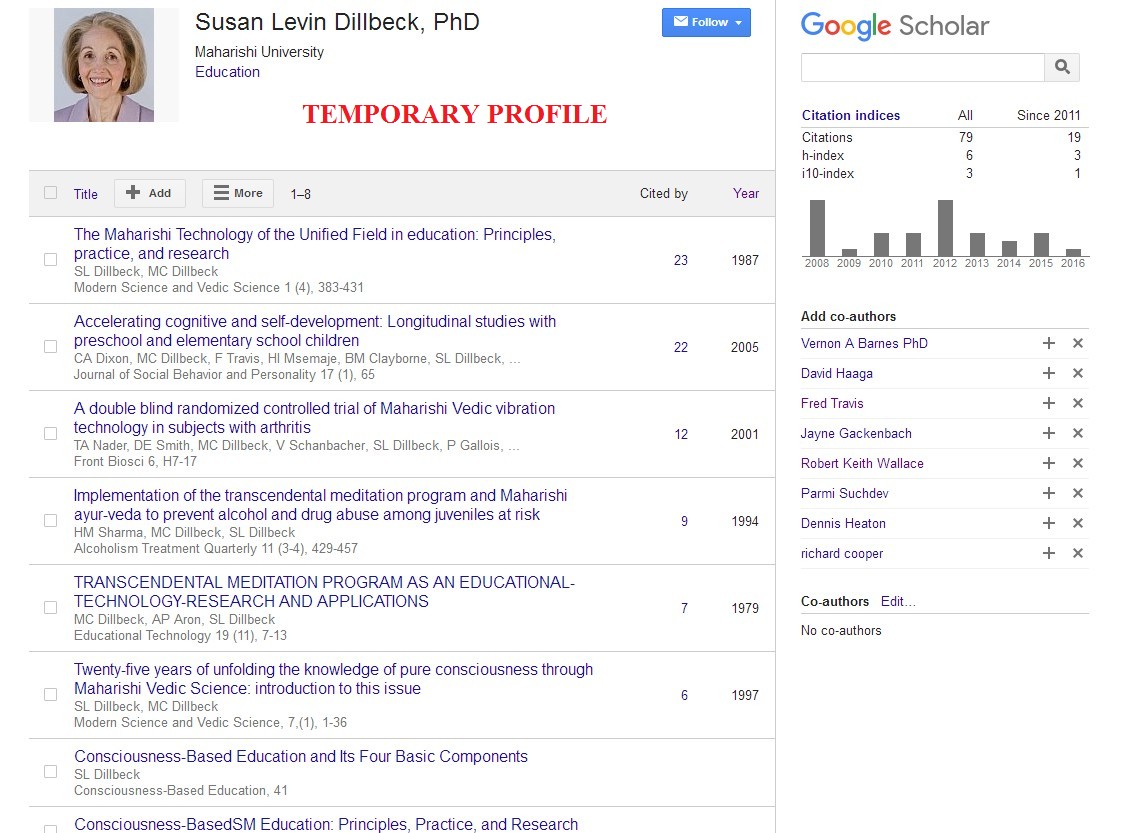Click the 2008 bar in citations chart
The image size is (1143, 833).
(x=817, y=227)
